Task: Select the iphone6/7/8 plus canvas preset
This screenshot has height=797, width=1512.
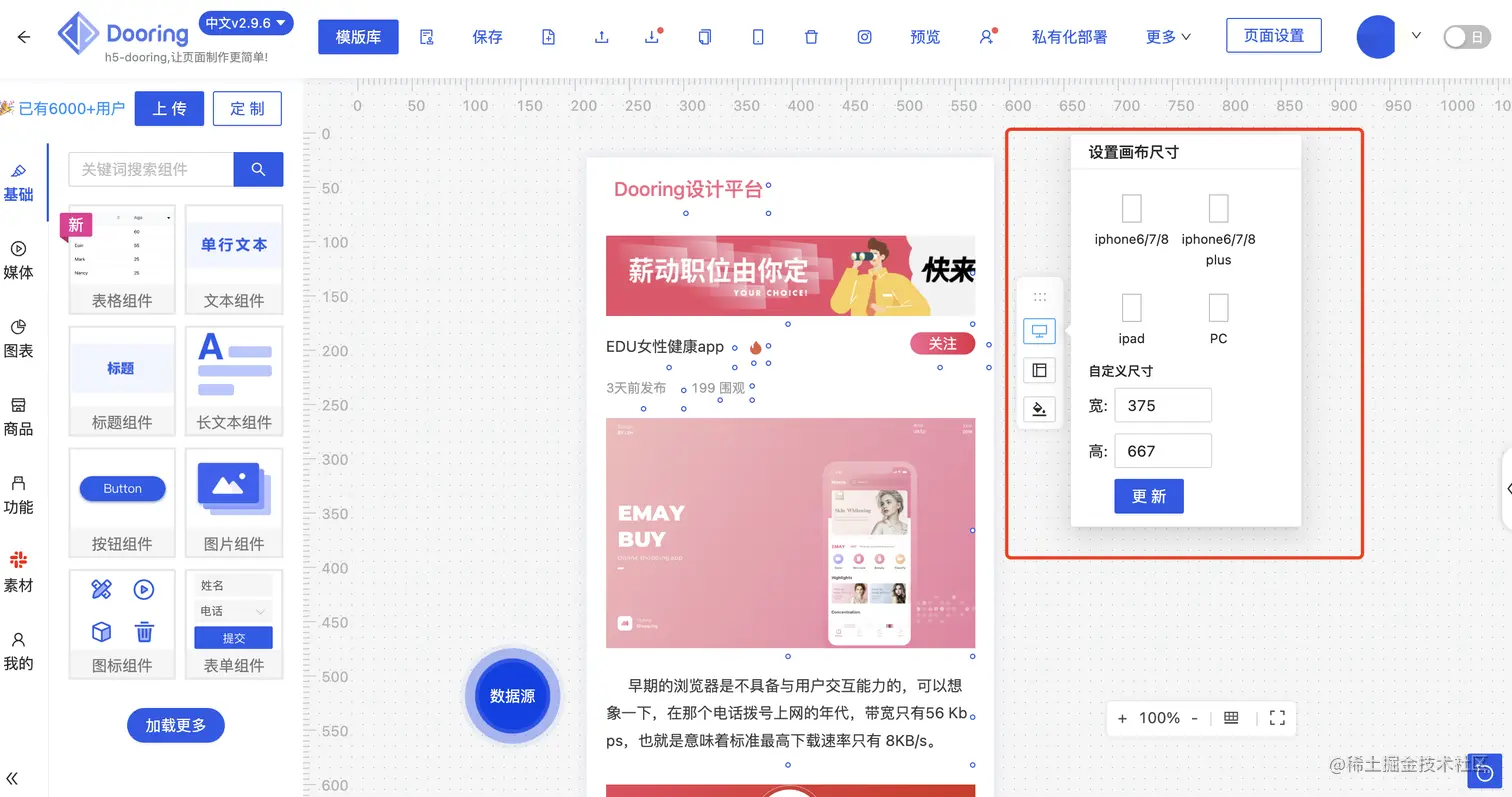Action: coord(1218,230)
